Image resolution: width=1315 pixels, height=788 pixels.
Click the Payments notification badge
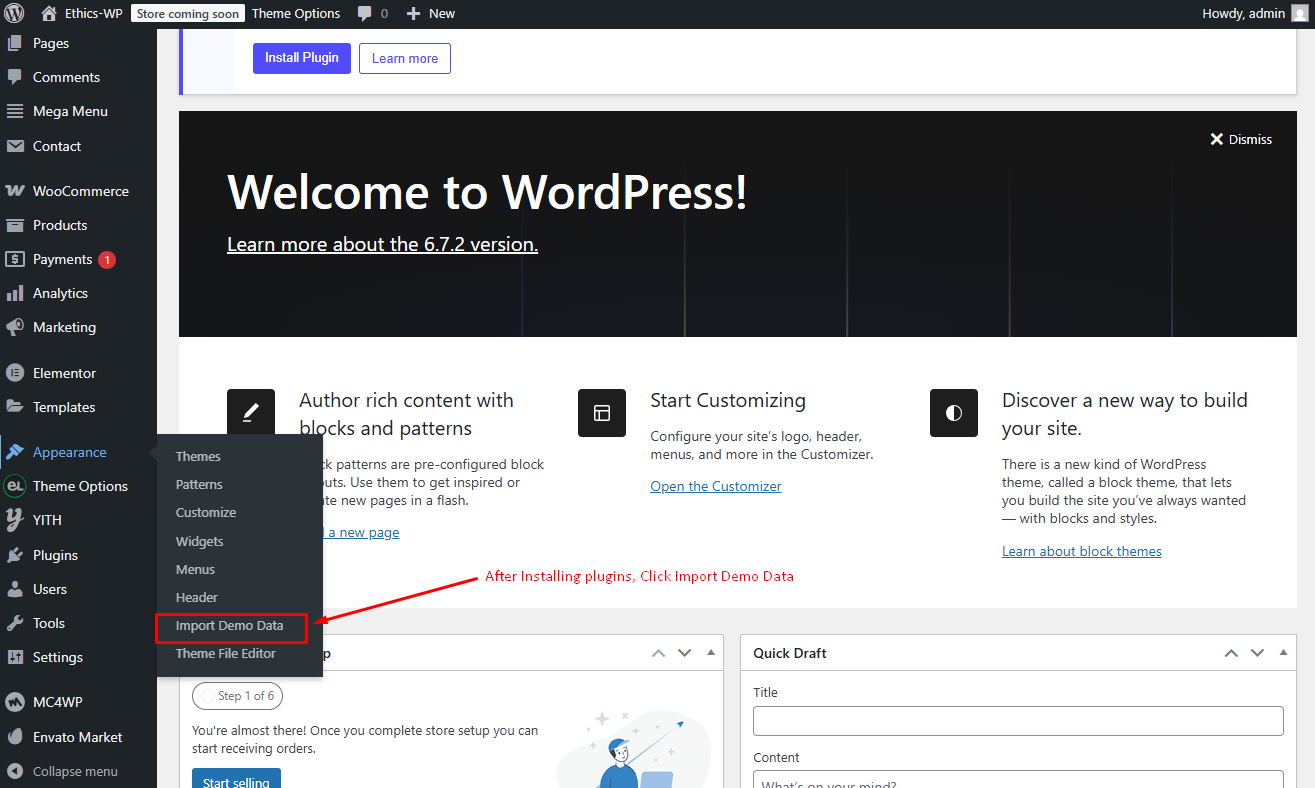pyautogui.click(x=107, y=260)
